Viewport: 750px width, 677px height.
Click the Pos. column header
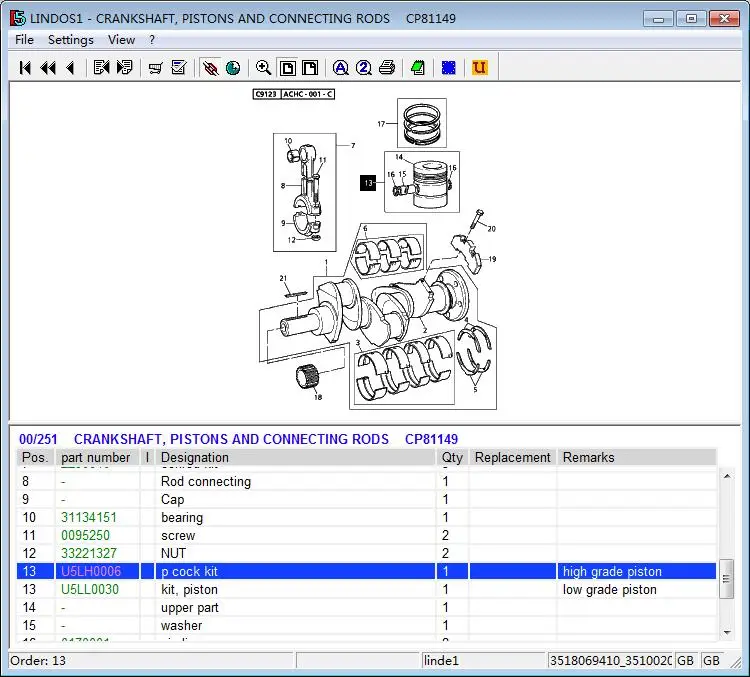pyautogui.click(x=35, y=457)
